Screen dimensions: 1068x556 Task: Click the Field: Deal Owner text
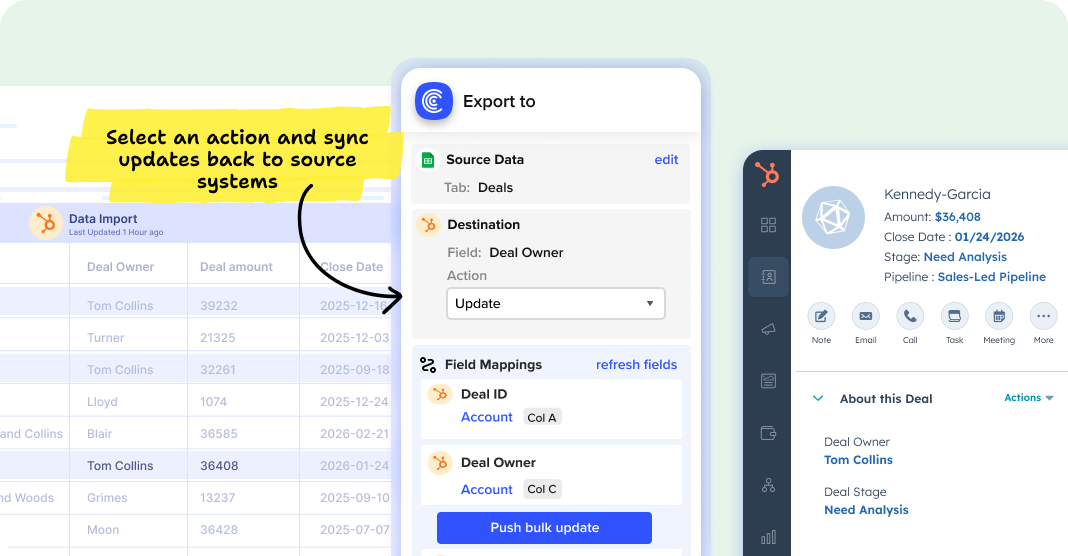pyautogui.click(x=505, y=253)
